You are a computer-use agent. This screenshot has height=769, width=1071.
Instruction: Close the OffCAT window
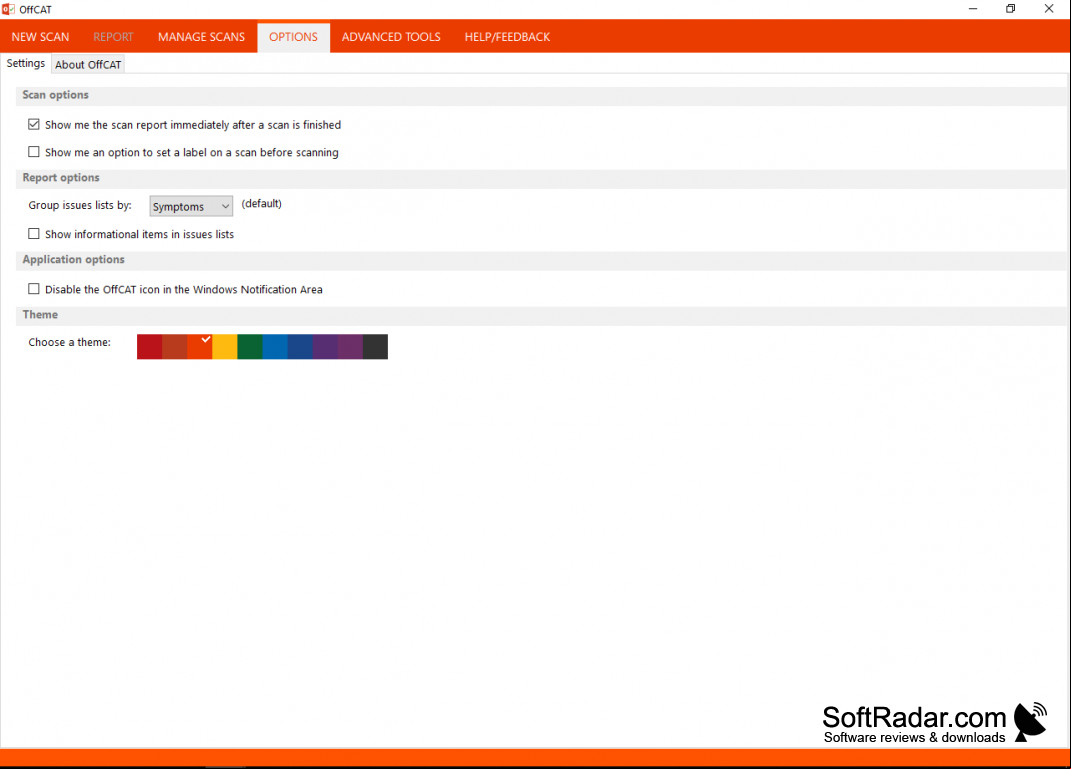(x=1049, y=9)
